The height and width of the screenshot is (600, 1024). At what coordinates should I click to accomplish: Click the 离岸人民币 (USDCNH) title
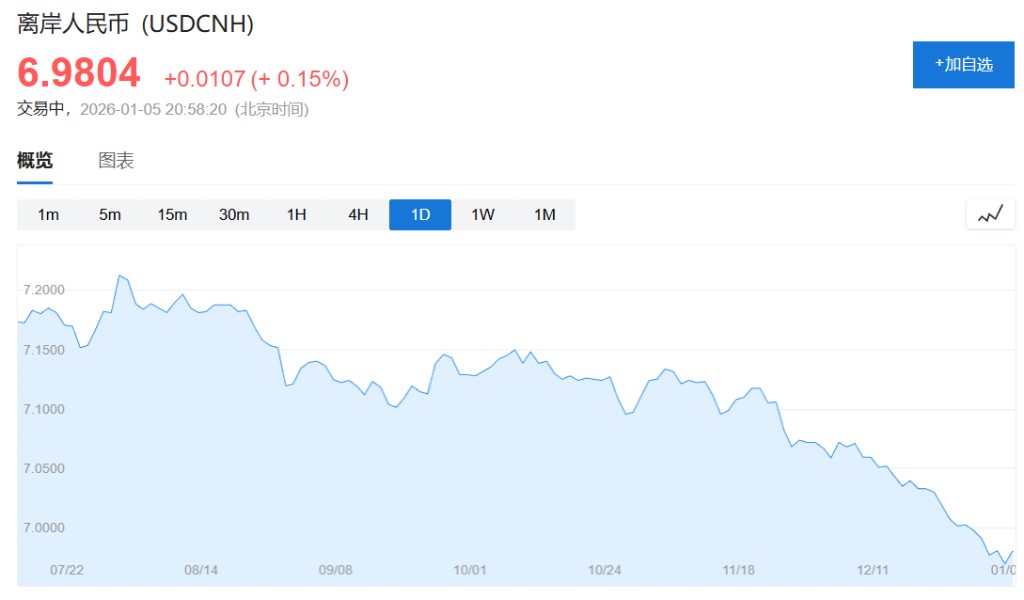point(136,24)
